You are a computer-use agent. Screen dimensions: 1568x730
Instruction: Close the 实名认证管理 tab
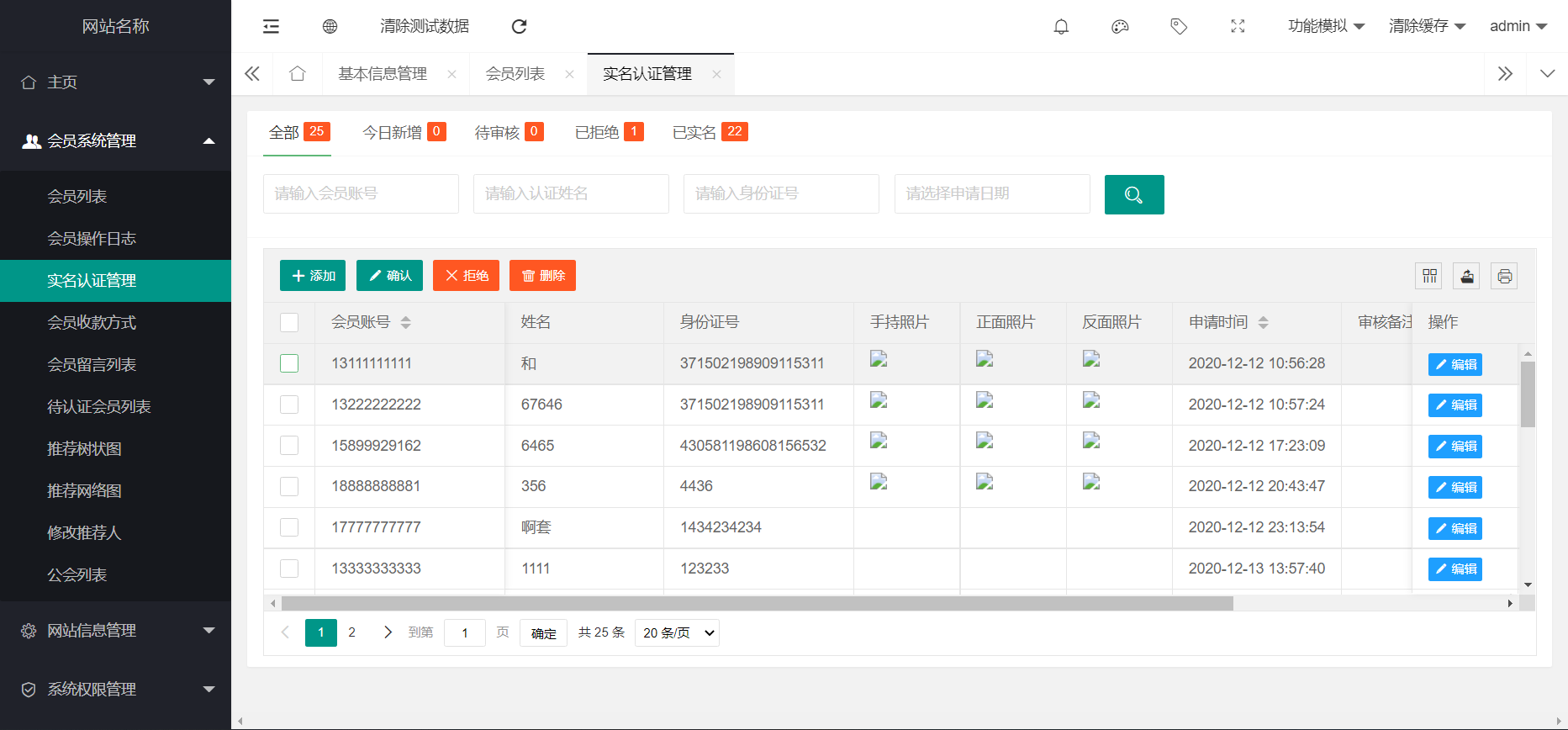(716, 74)
